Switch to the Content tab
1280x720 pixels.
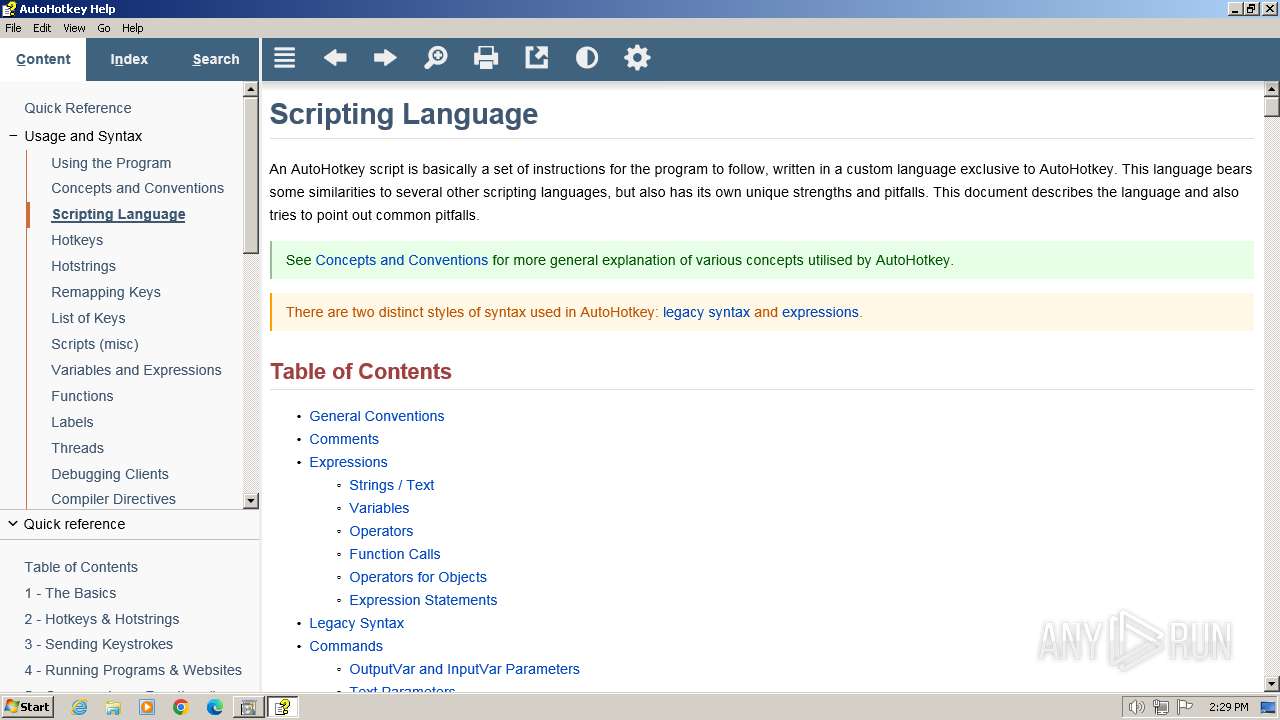[43, 59]
